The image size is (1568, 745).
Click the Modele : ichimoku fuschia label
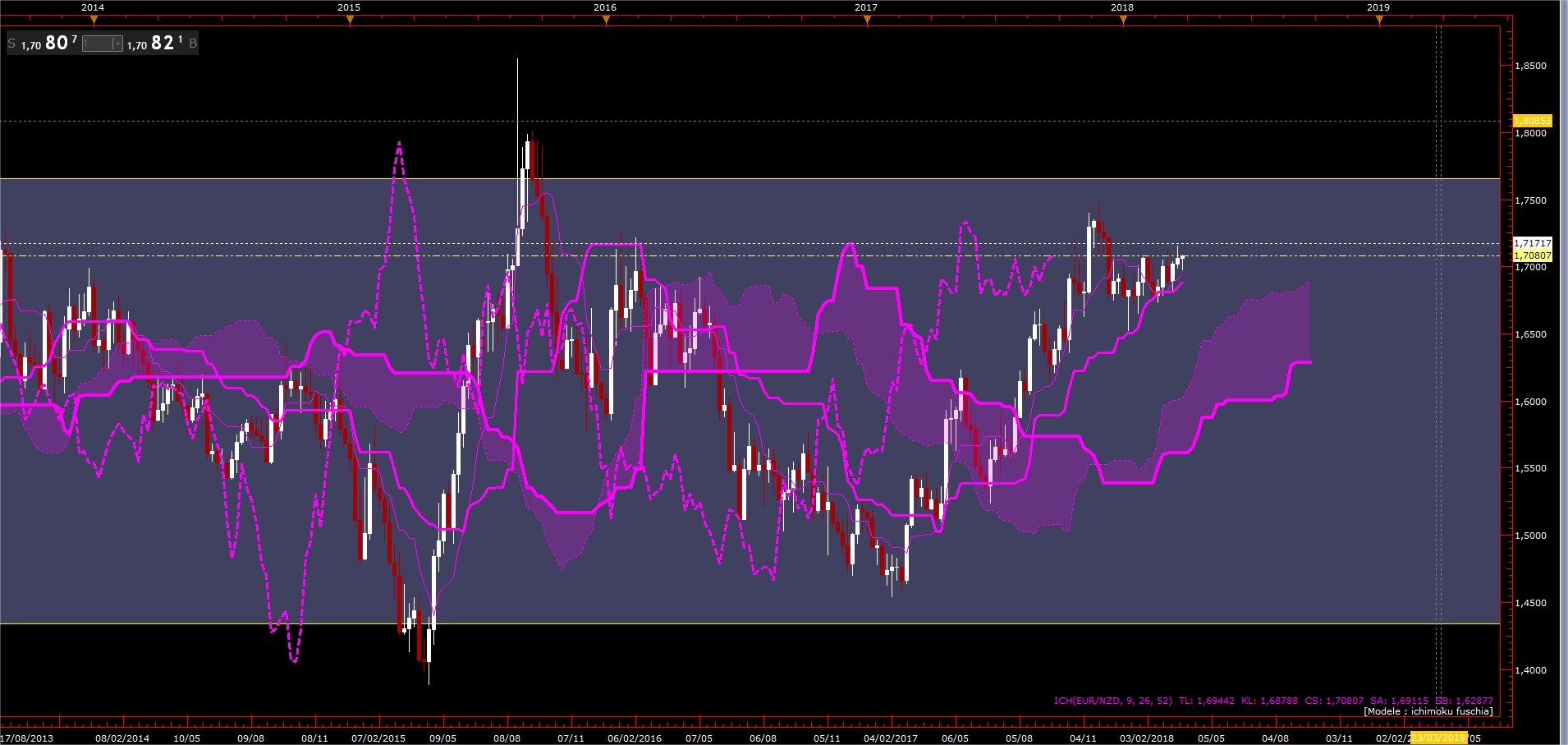1428,711
